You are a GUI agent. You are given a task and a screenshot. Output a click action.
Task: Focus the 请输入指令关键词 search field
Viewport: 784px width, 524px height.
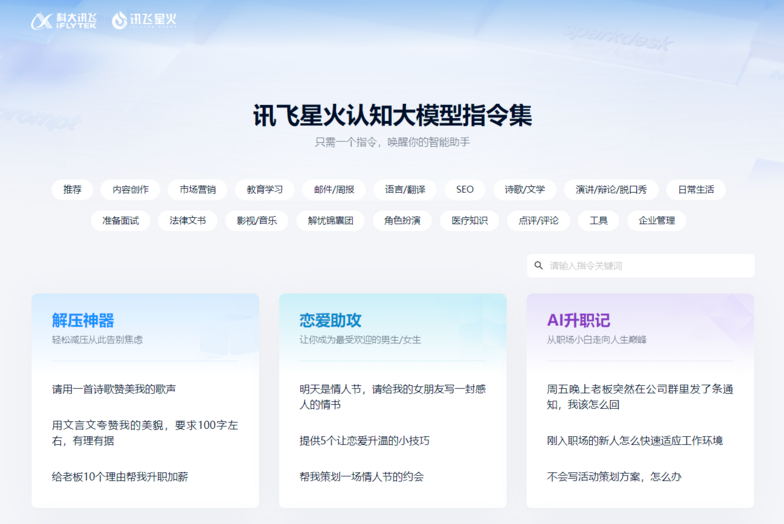pos(640,266)
